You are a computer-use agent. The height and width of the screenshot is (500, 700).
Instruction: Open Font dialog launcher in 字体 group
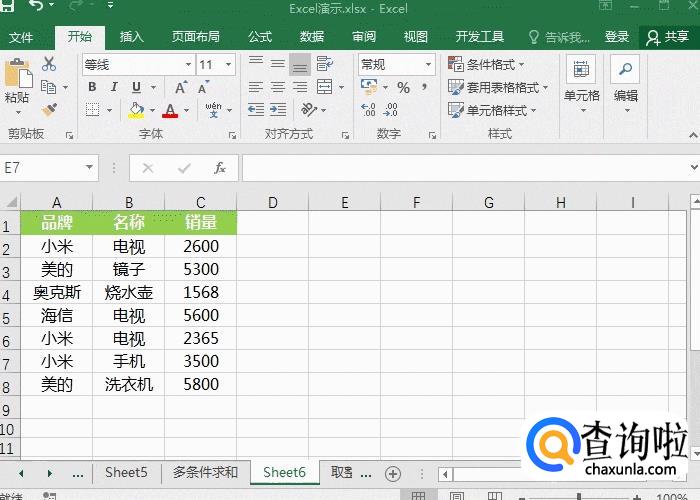(233, 135)
